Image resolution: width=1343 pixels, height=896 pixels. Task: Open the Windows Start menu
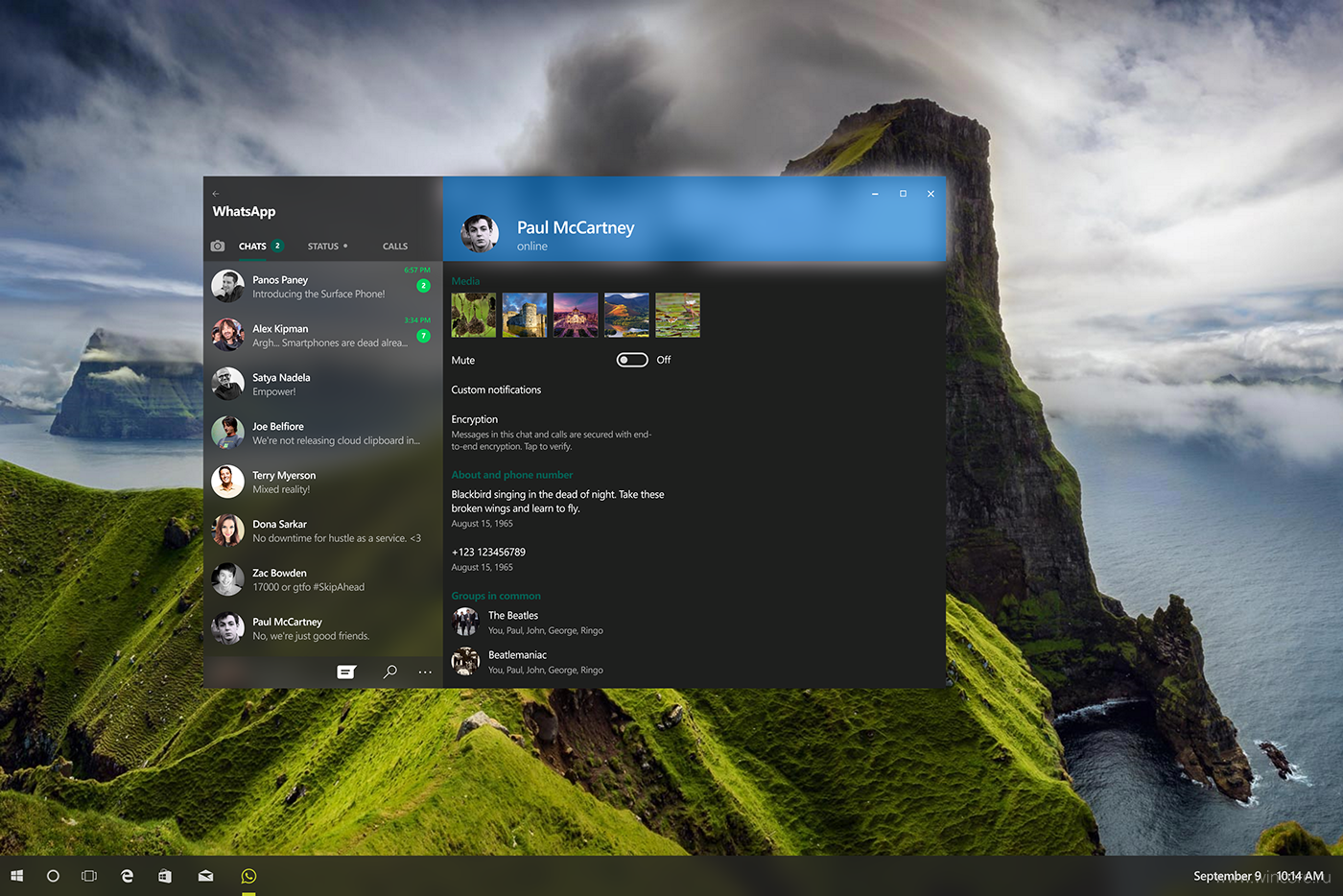point(16,876)
